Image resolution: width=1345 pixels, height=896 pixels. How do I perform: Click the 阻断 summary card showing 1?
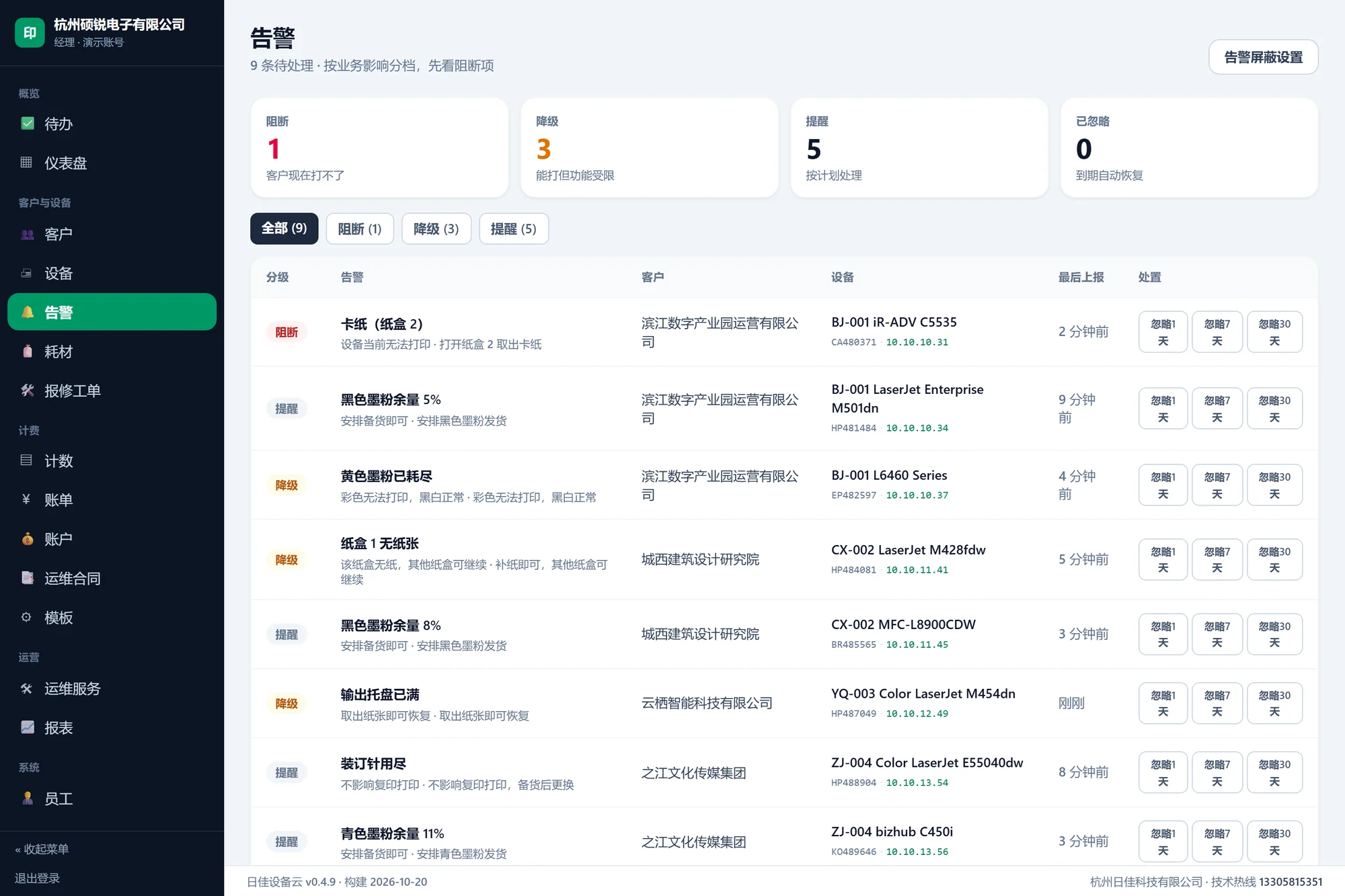379,148
